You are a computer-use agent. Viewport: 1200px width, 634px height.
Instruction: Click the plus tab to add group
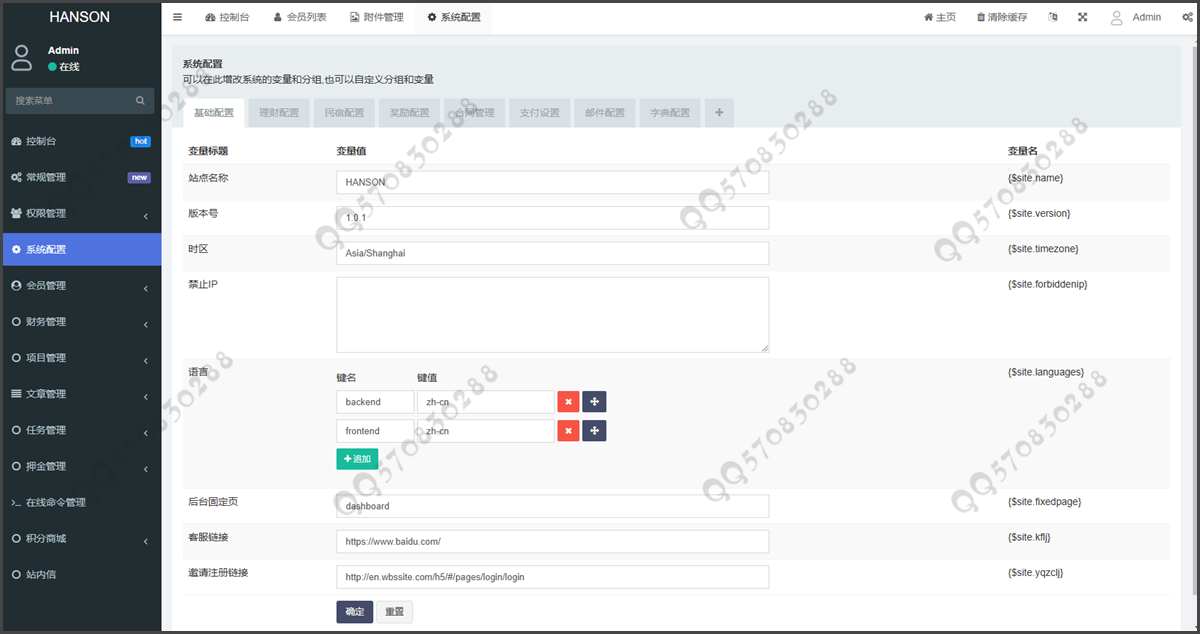(x=718, y=113)
